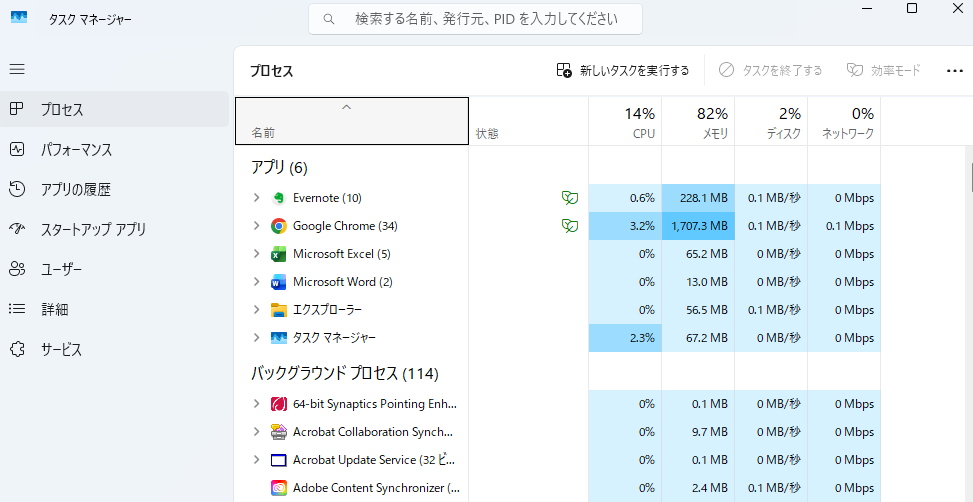973x502 pixels.
Task: Click the Google Chrome icon
Action: coord(279,226)
